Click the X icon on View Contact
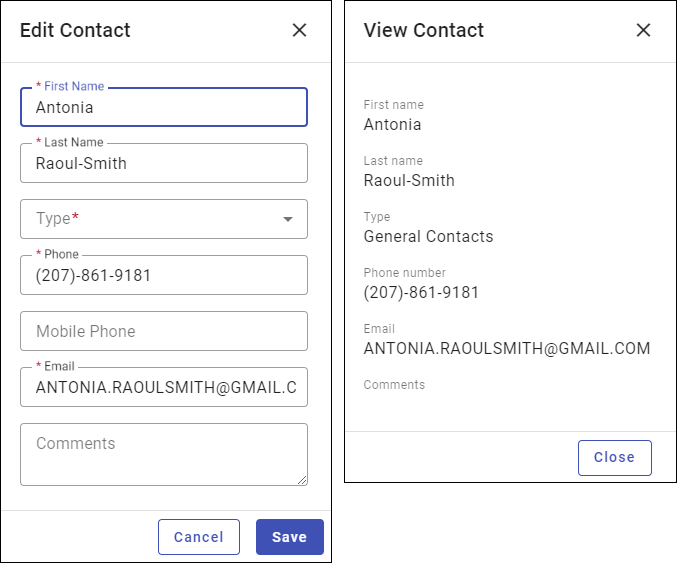The height and width of the screenshot is (563, 677). 643,30
